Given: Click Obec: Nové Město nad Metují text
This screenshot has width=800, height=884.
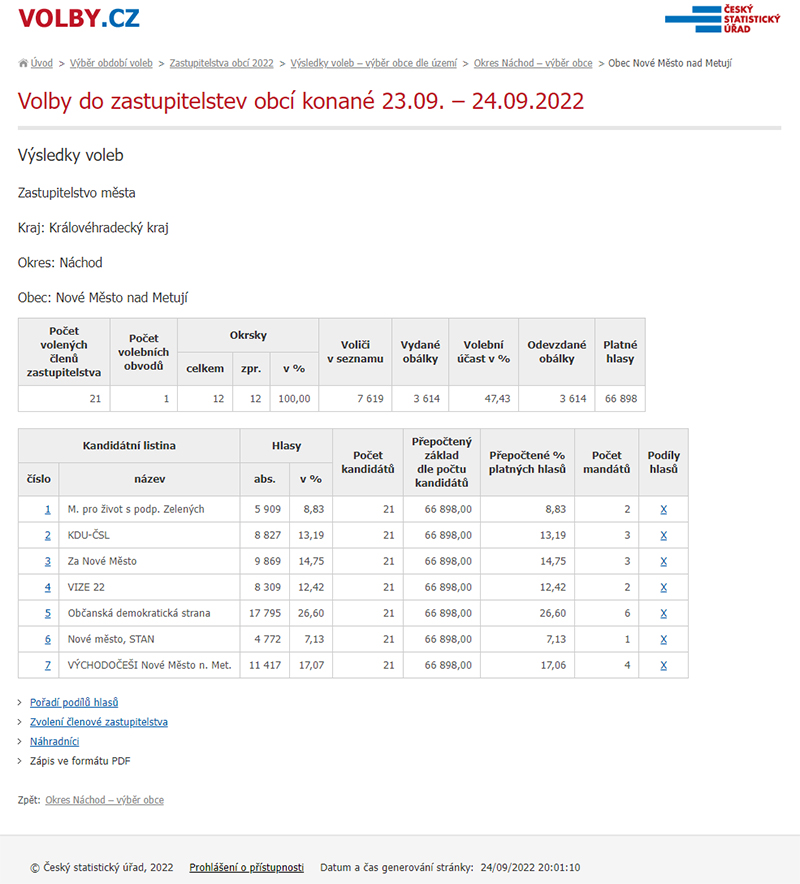Looking at the screenshot, I should [x=103, y=298].
